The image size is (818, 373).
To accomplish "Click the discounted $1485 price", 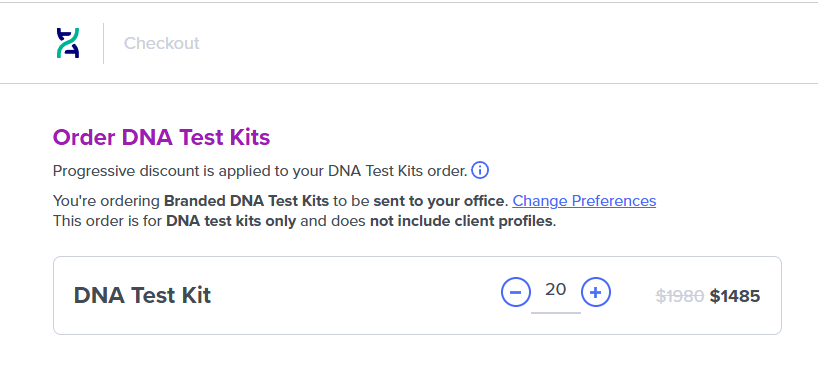I will point(735,296).
